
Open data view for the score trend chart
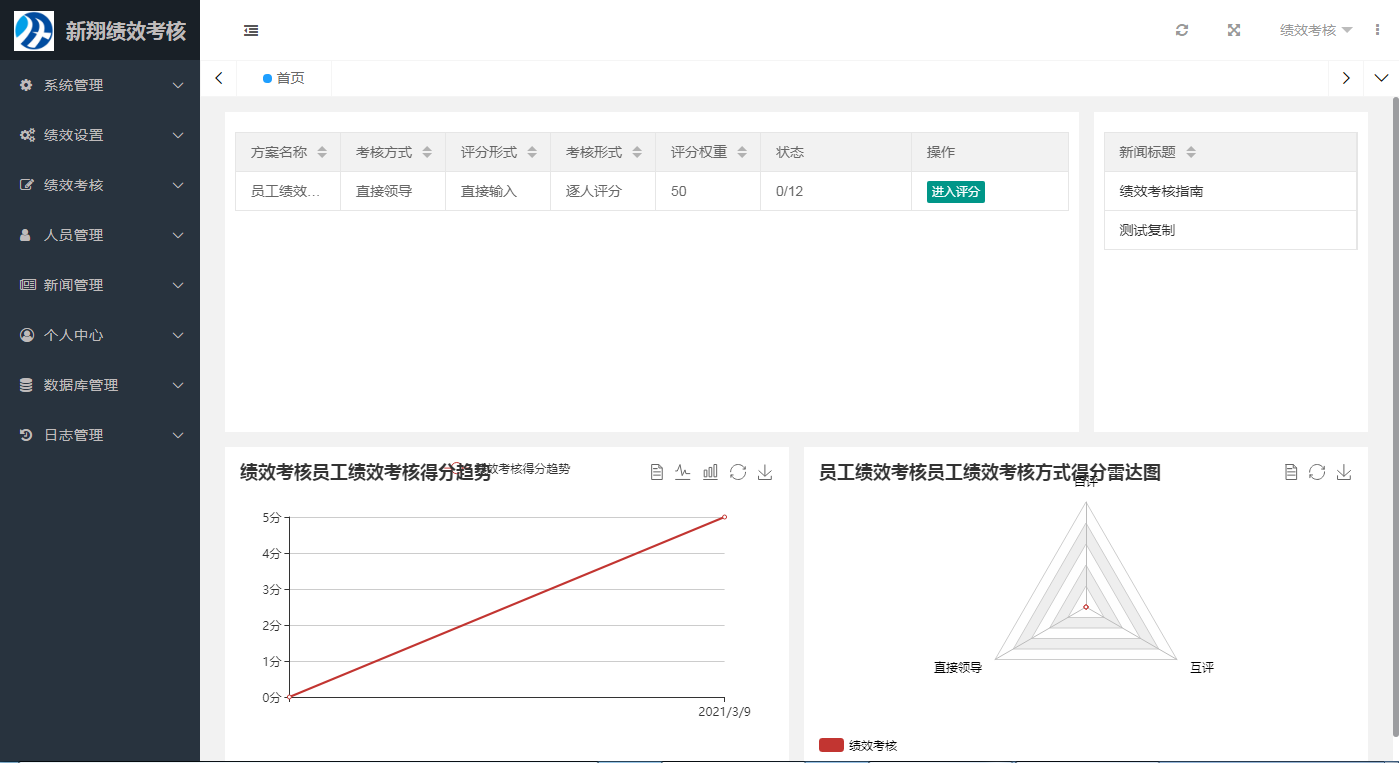coord(655,472)
